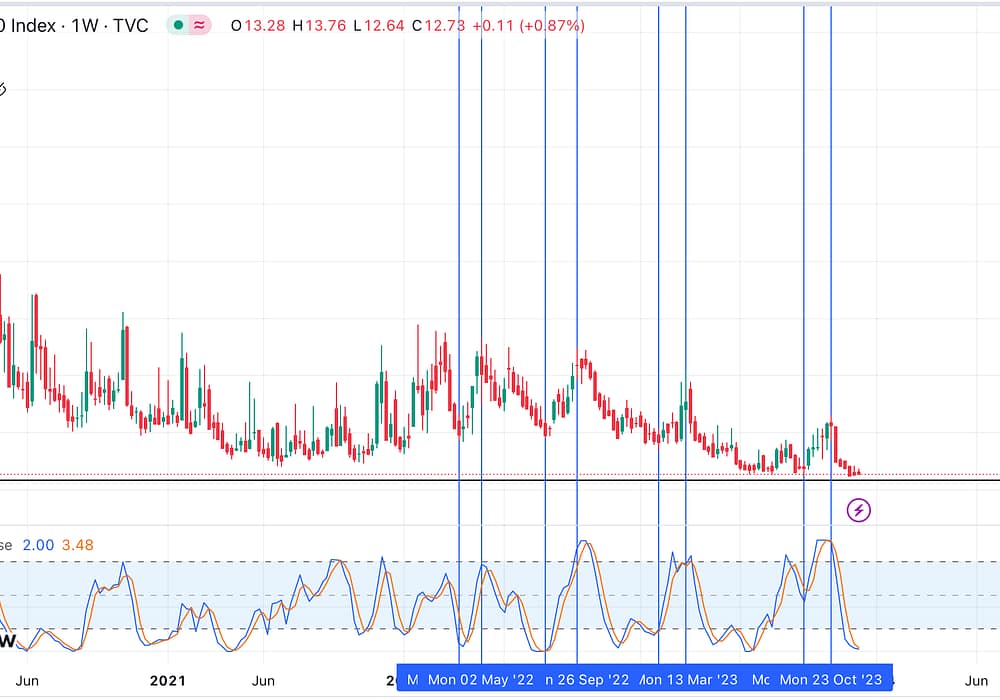
Task: Click the TradingView logo at bottom left
Action: pos(7,638)
